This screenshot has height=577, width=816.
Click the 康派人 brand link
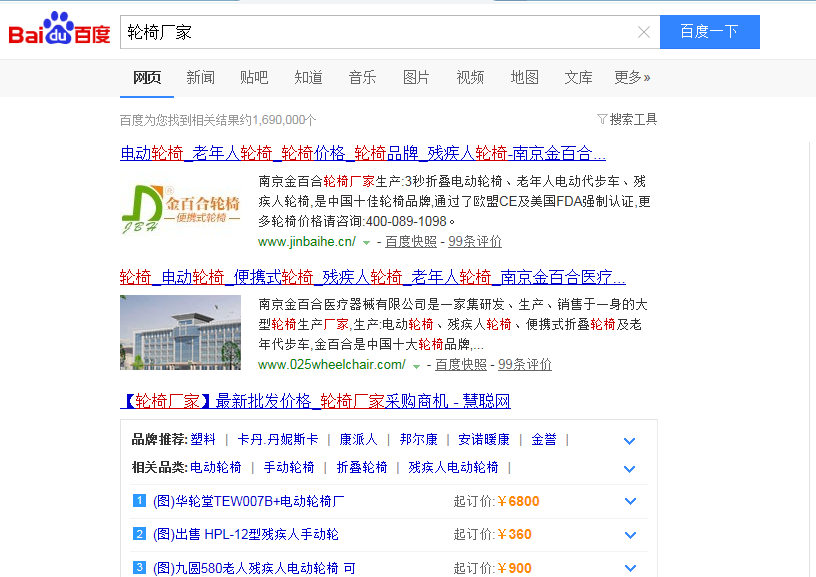359,440
